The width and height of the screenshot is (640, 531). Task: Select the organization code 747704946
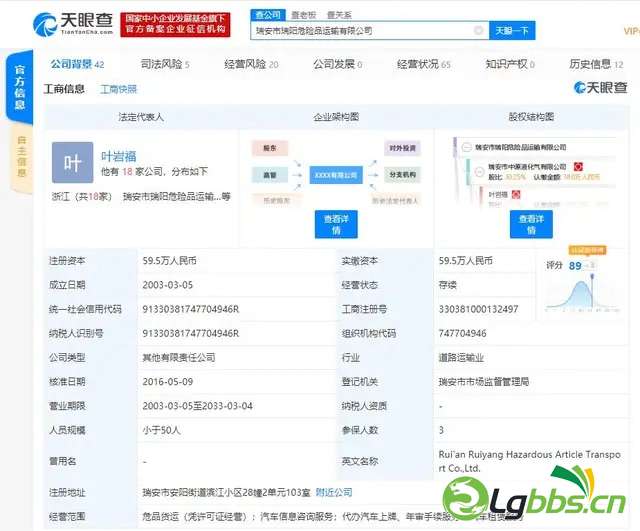pyautogui.click(x=462, y=333)
